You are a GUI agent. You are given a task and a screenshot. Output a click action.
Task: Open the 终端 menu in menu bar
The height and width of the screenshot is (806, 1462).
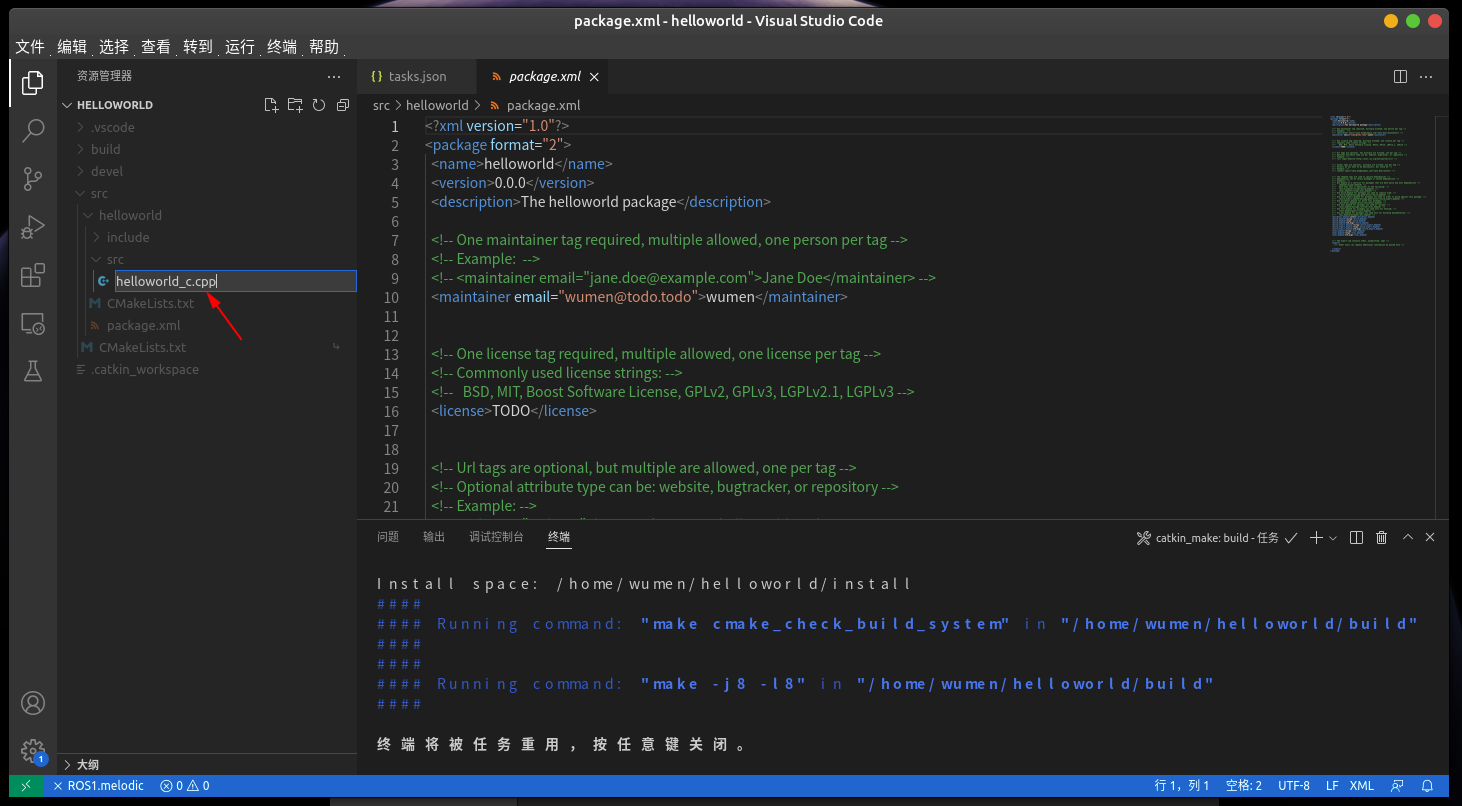click(281, 47)
